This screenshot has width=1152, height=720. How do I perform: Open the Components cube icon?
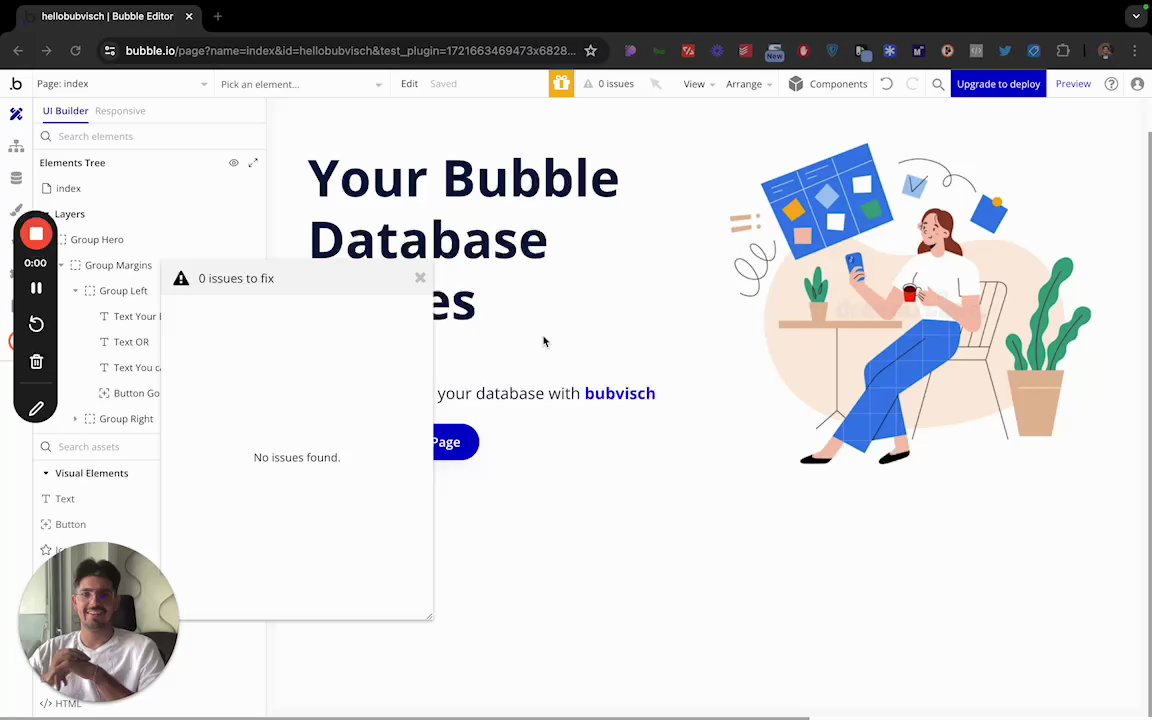[x=796, y=84]
